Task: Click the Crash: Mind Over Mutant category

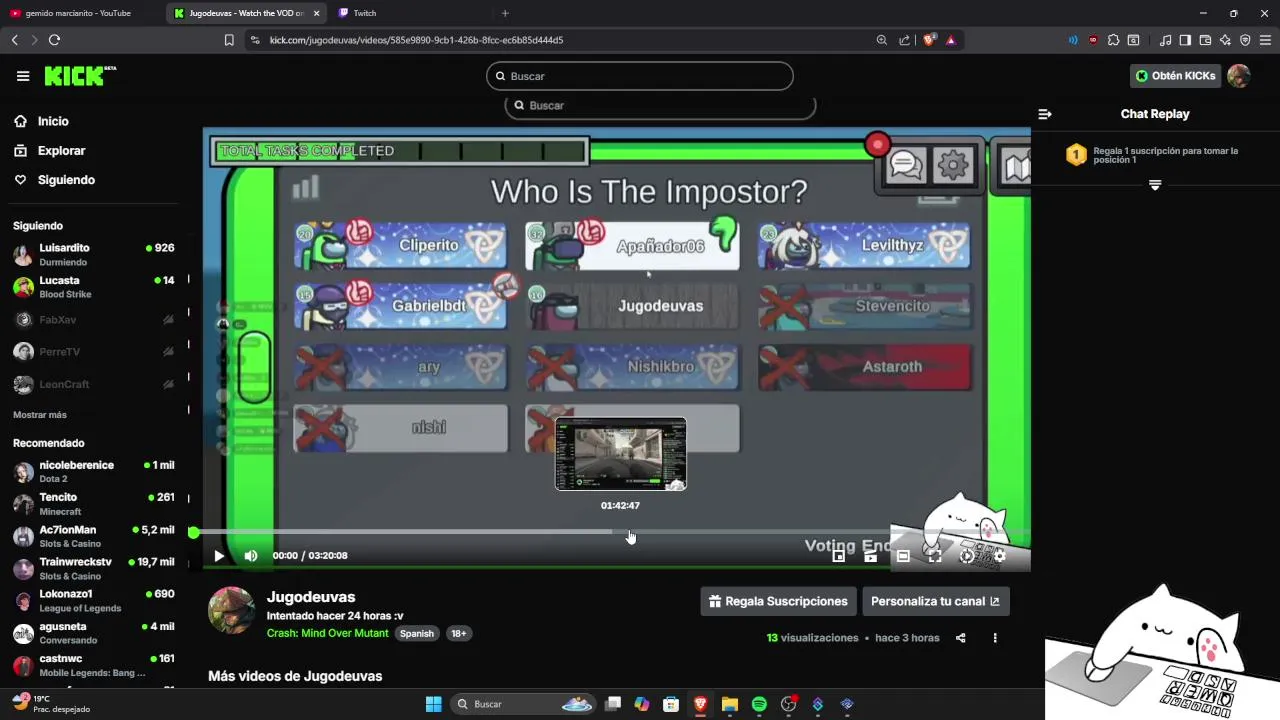Action: pos(328,633)
